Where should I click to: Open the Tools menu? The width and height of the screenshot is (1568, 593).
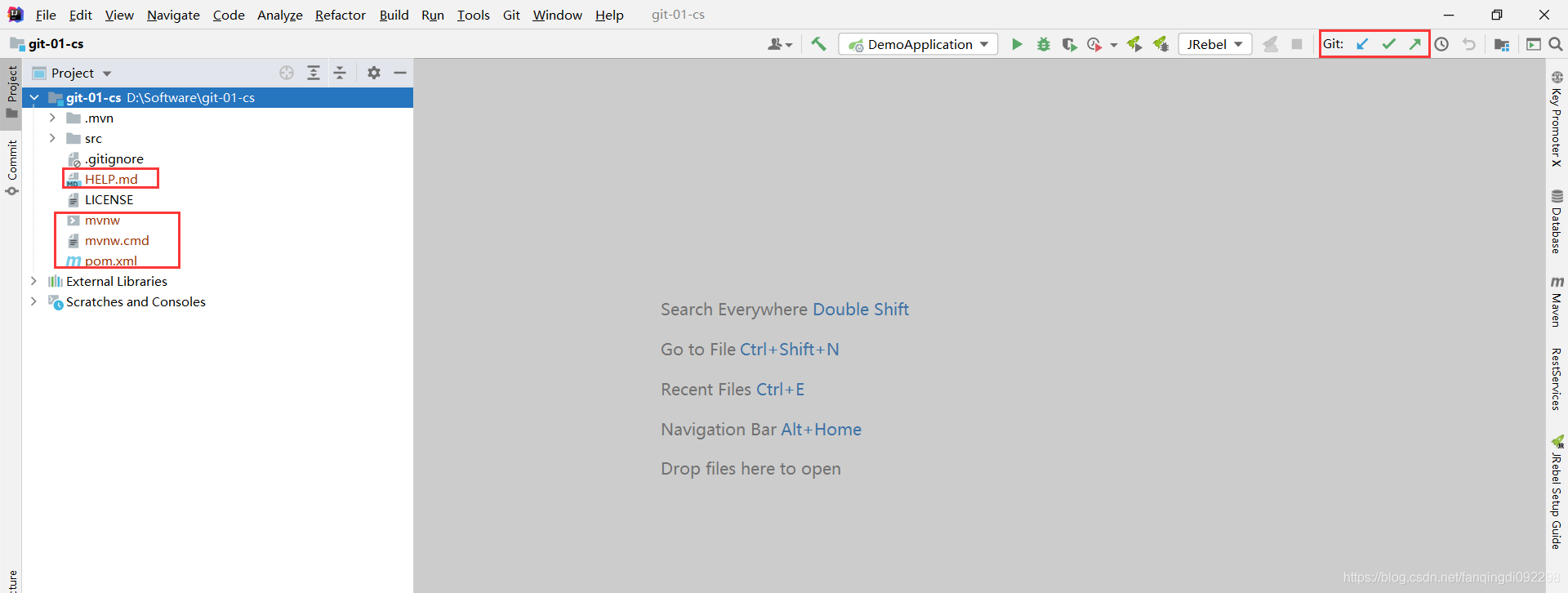pos(473,15)
